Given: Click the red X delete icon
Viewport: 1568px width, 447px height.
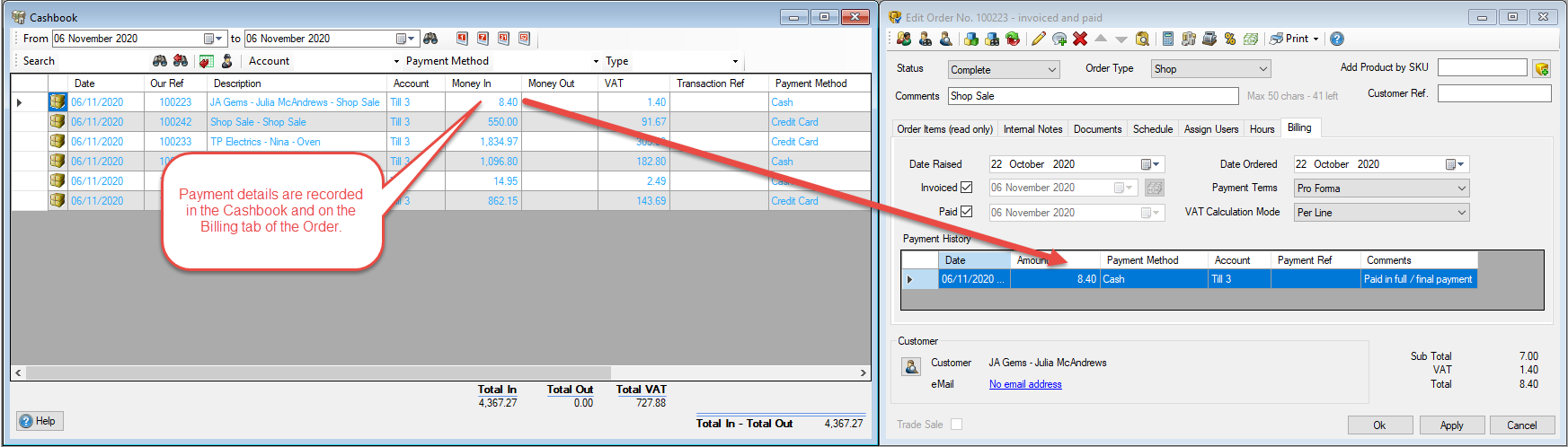Looking at the screenshot, I should 1080,39.
